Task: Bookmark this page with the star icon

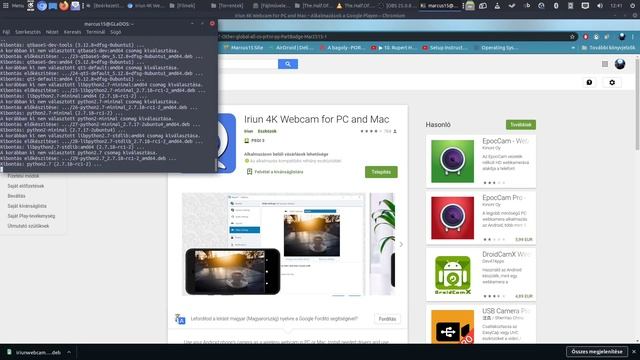Action: tap(572, 37)
